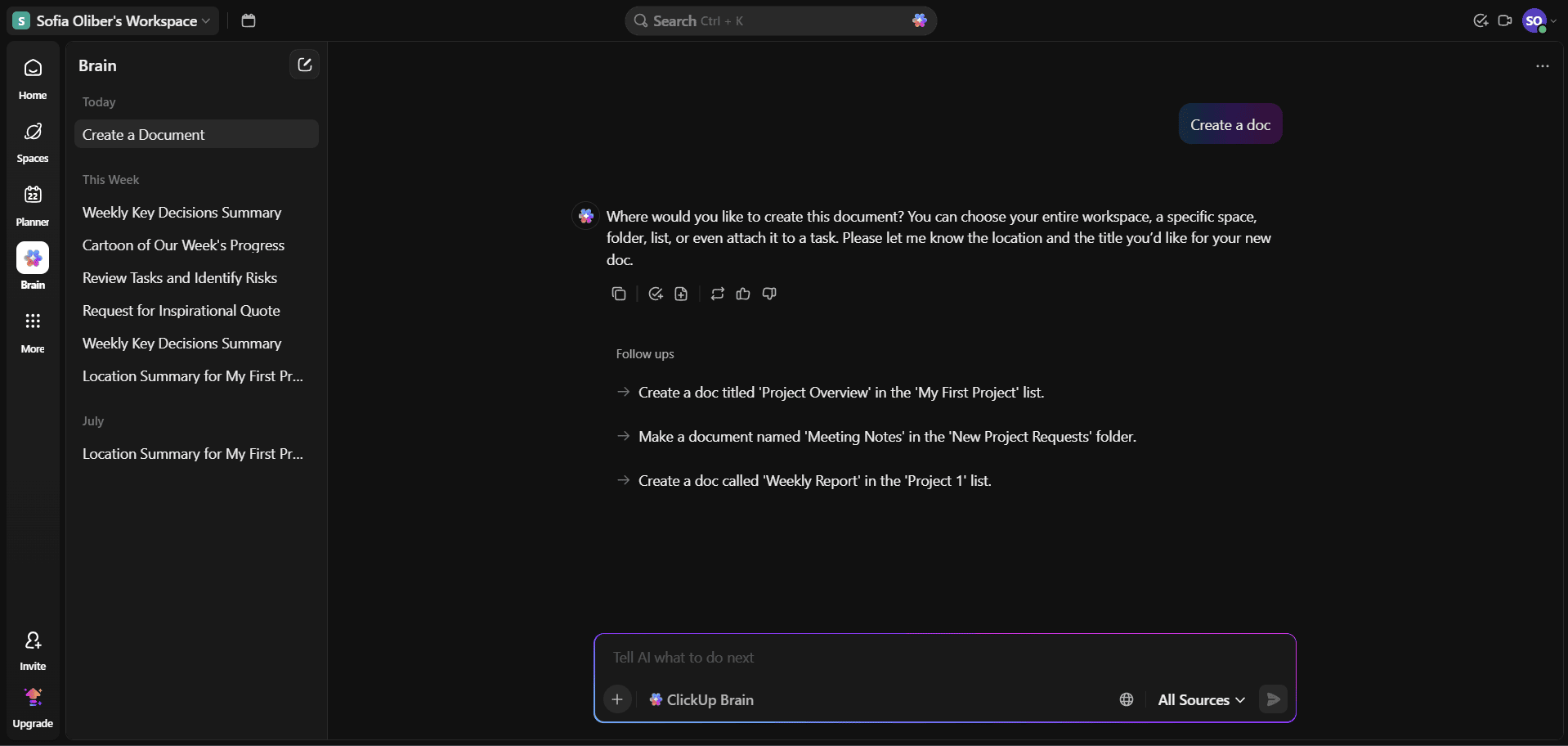Open Sofia Oliber's Workspace switcher
This screenshot has height=746, width=1568.
[x=113, y=20]
